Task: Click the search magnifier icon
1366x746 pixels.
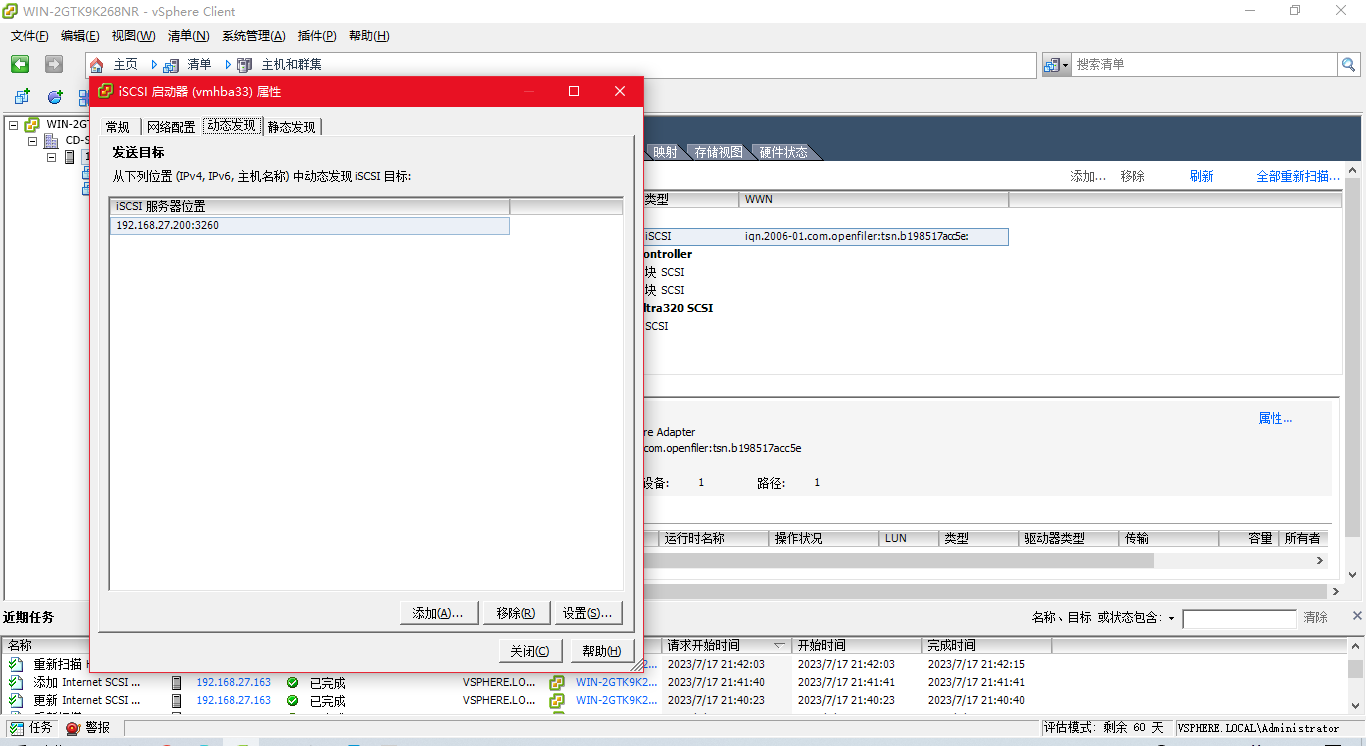Action: coord(1349,64)
